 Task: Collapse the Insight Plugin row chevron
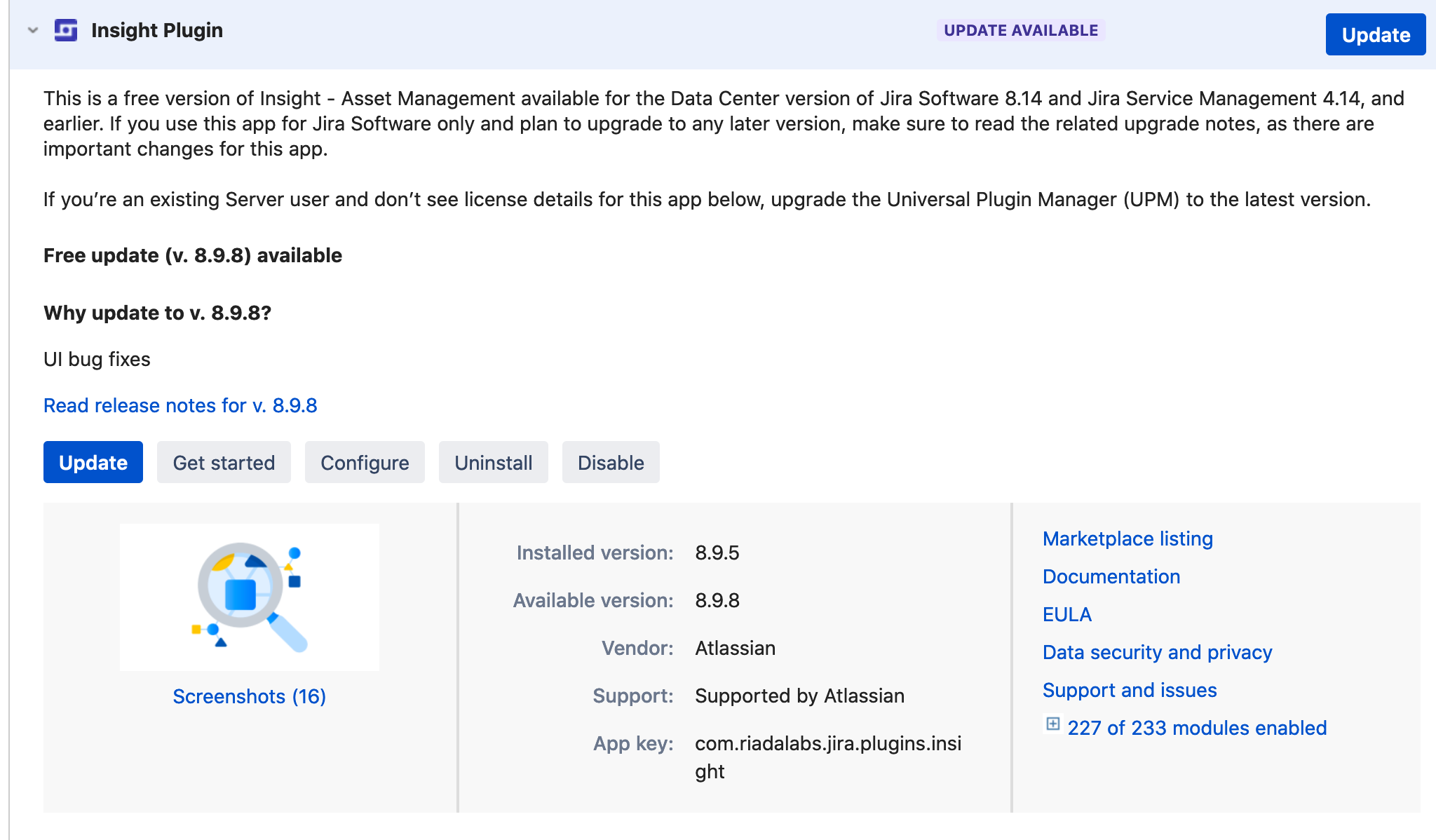tap(32, 30)
